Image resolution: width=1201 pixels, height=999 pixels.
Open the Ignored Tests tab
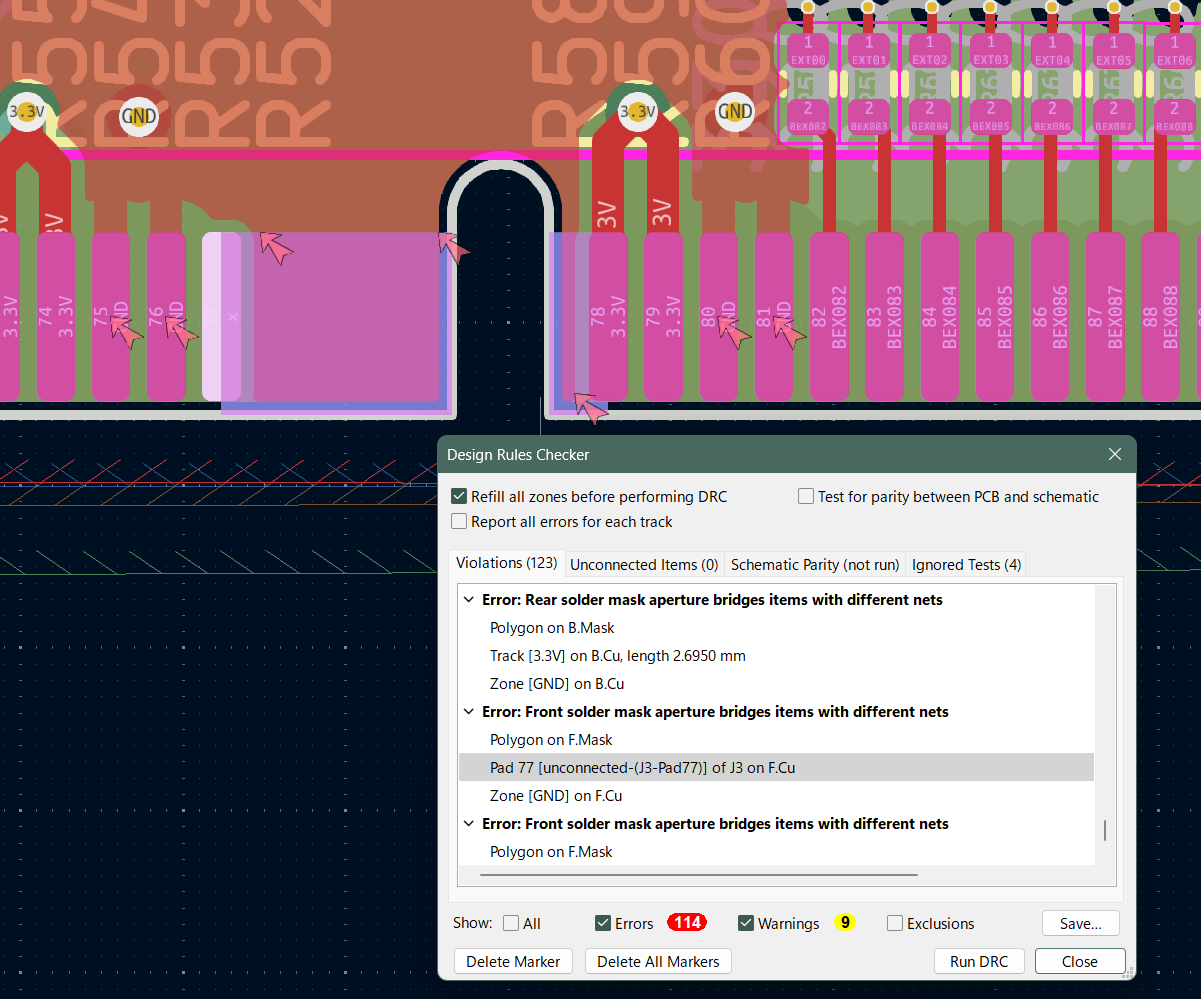tap(966, 565)
